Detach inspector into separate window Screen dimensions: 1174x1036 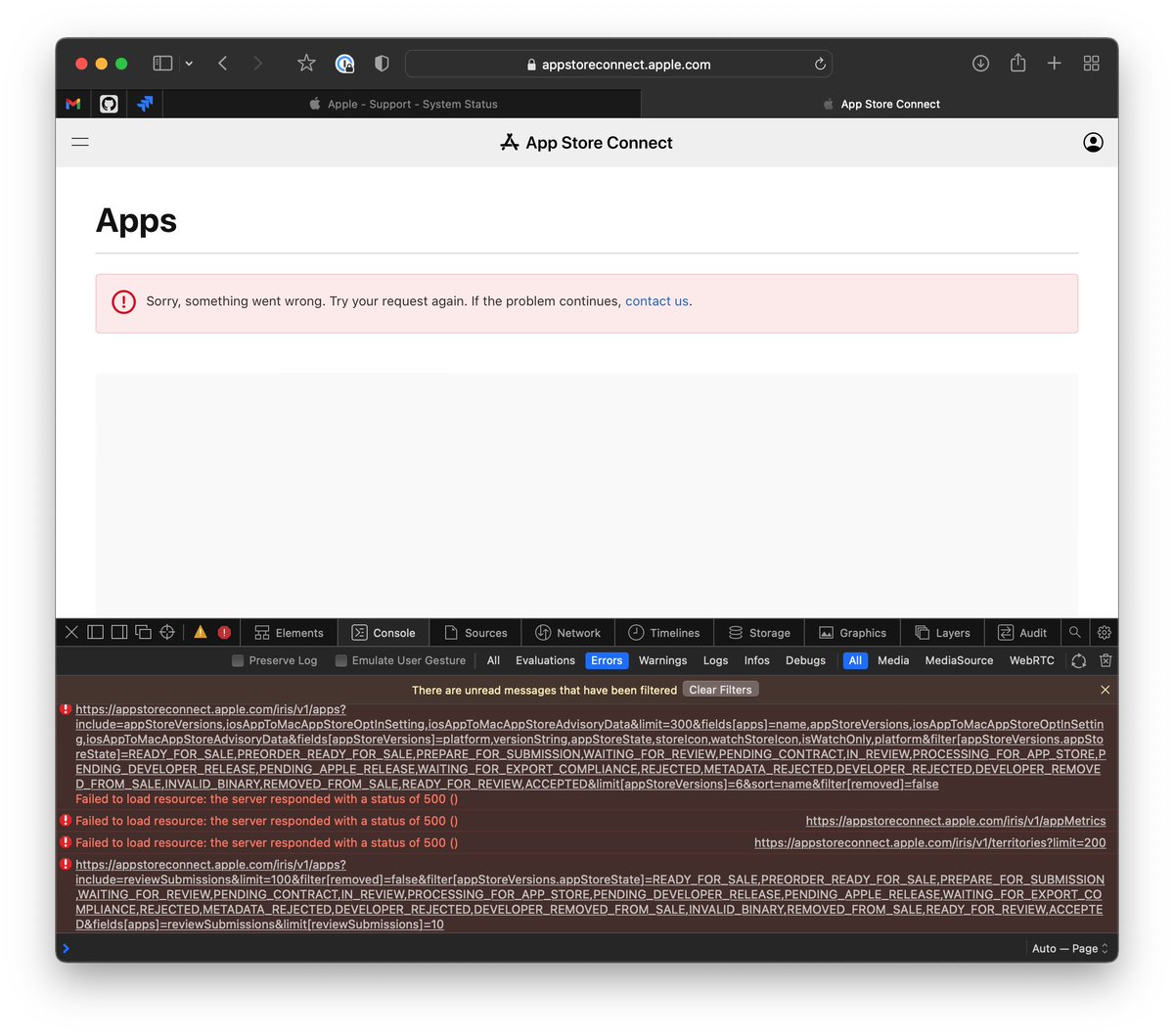[143, 632]
